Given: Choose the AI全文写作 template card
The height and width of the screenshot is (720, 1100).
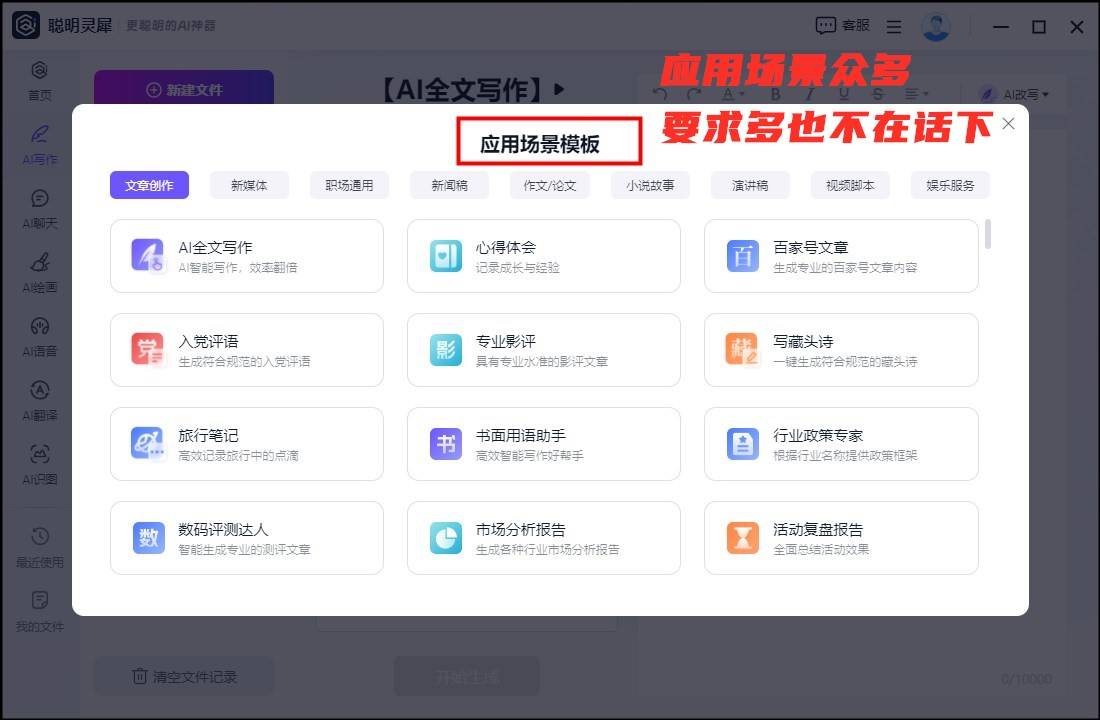Looking at the screenshot, I should [x=247, y=256].
